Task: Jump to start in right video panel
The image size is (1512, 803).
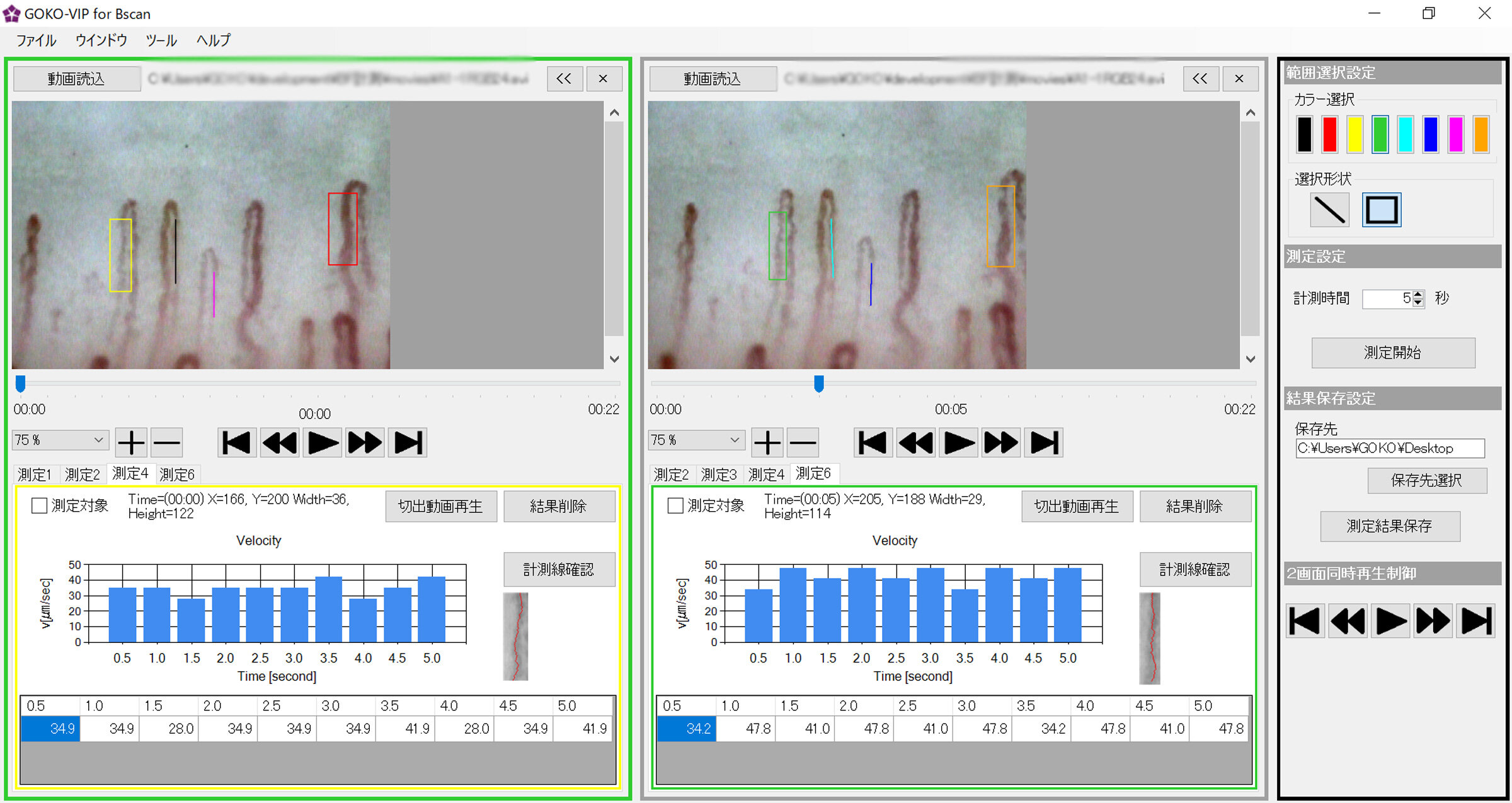Action: [x=873, y=442]
